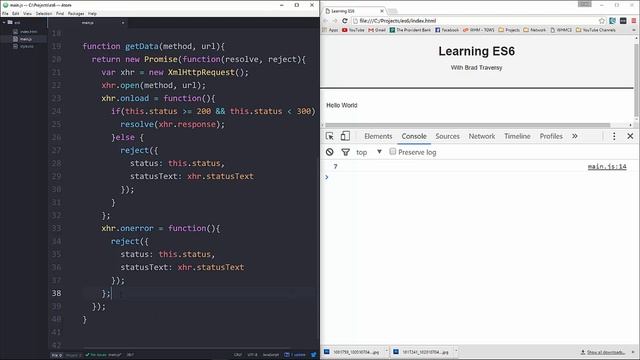Open the Atom Find menu
Image resolution: width=640 pixels, height=360 pixels.
click(60, 13)
